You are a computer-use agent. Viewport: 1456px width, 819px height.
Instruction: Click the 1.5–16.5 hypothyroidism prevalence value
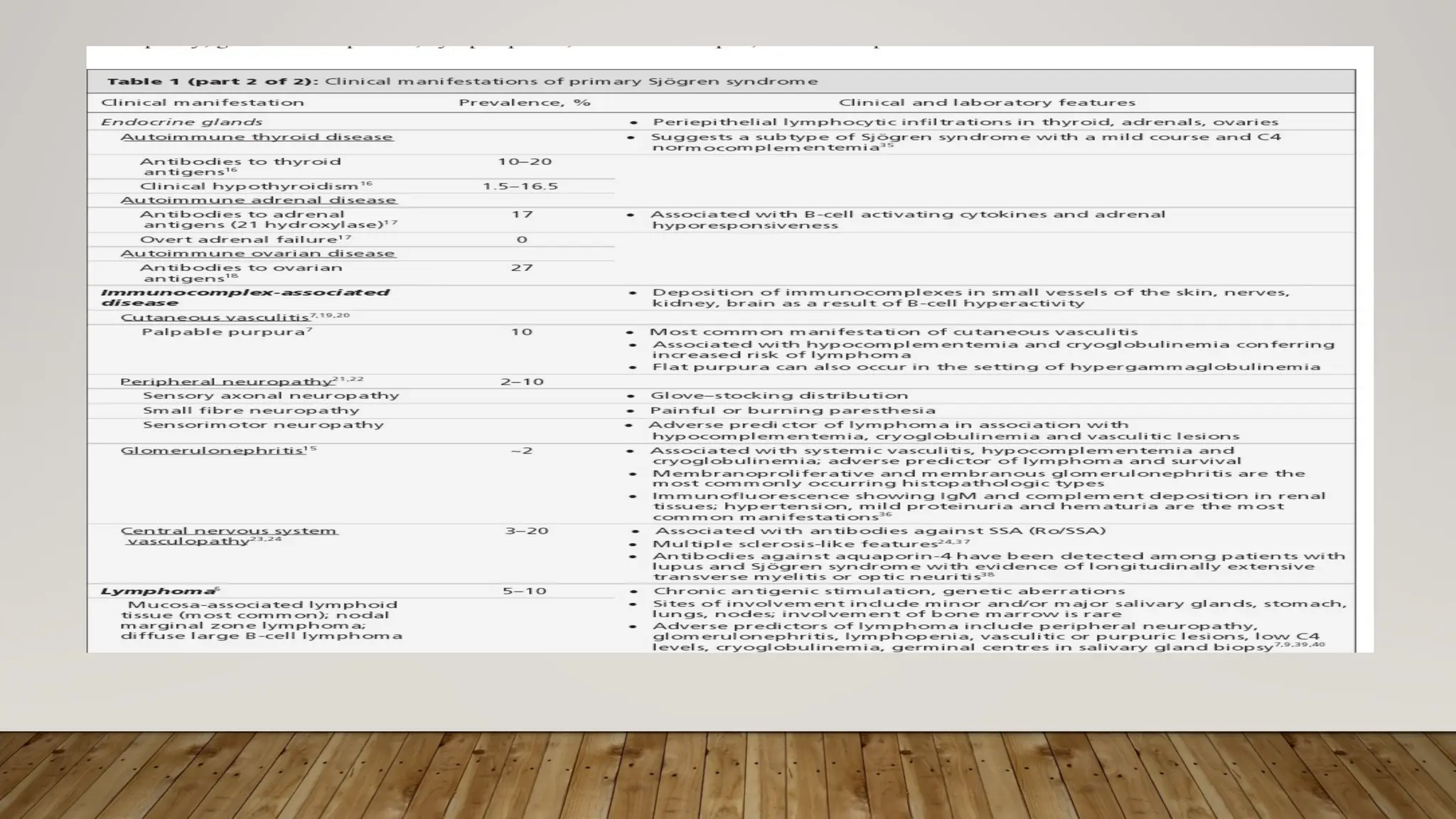520,186
